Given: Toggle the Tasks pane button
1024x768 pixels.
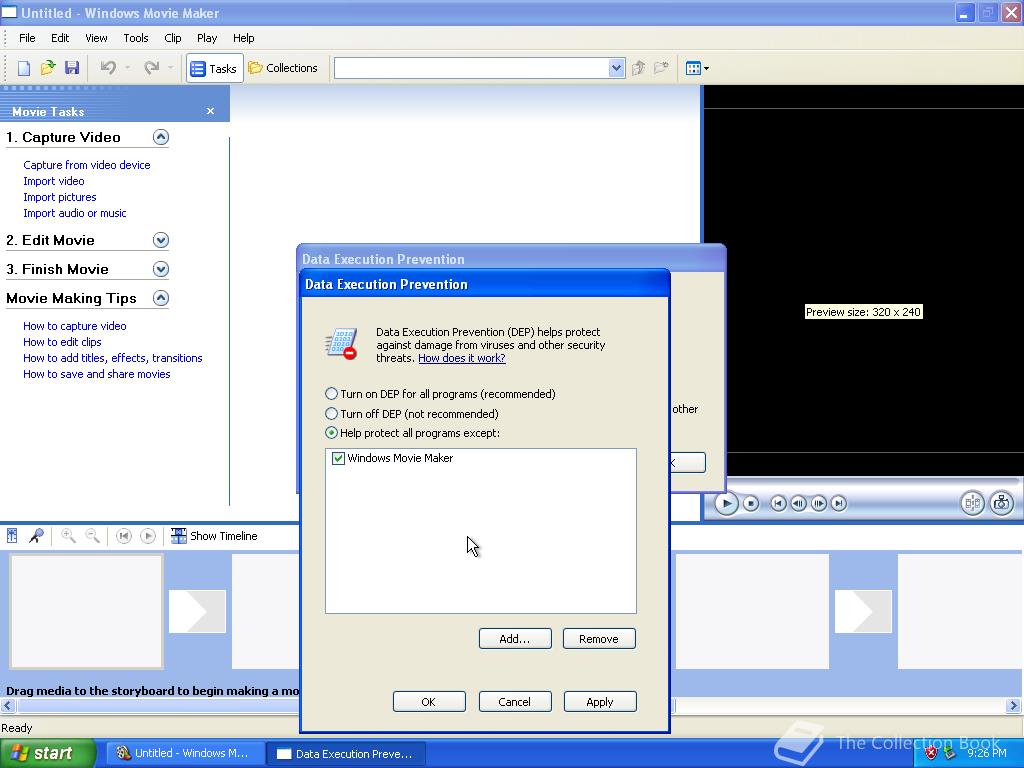Looking at the screenshot, I should click(x=214, y=68).
